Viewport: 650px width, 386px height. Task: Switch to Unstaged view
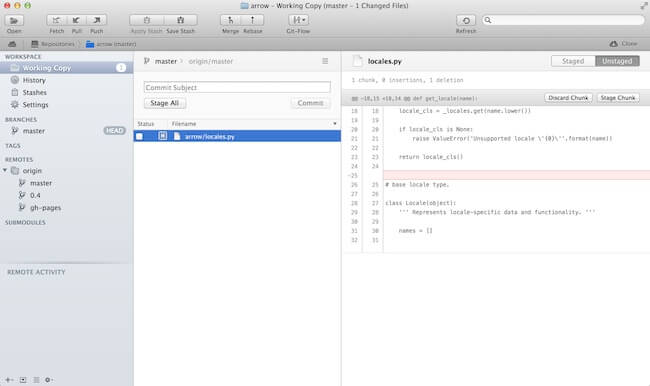pos(617,61)
